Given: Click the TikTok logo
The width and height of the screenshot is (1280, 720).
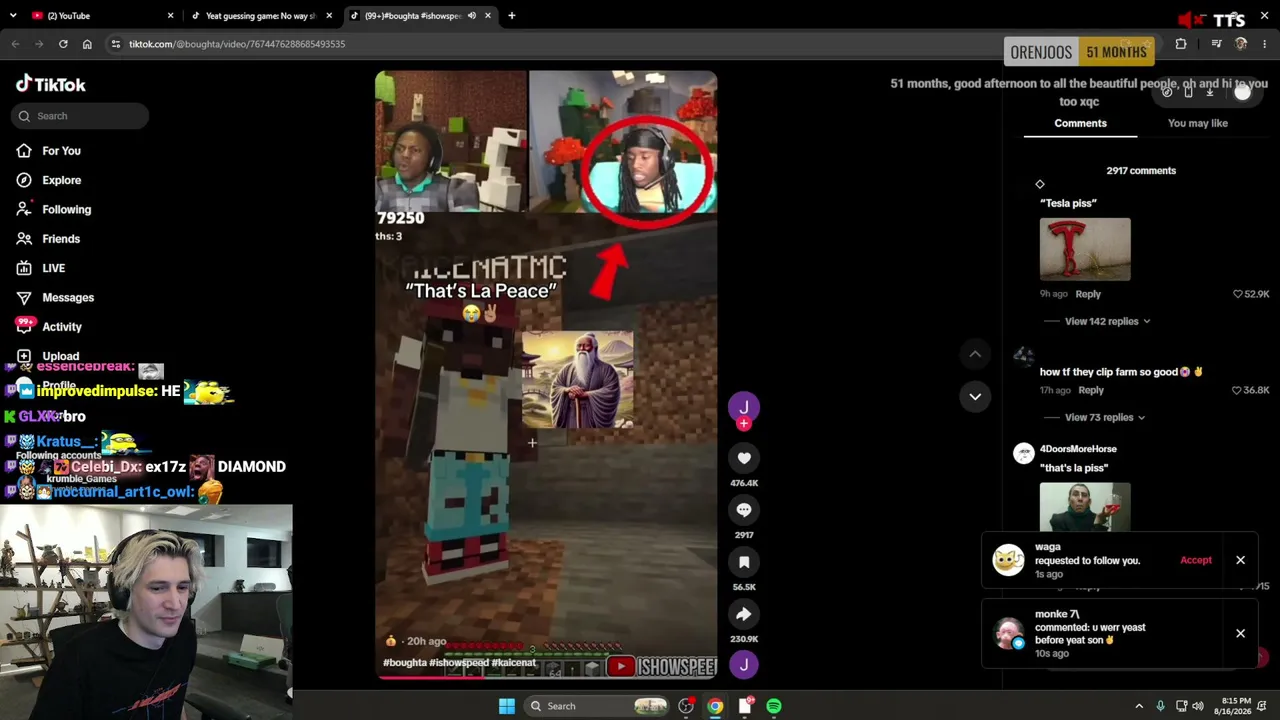Looking at the screenshot, I should [51, 85].
